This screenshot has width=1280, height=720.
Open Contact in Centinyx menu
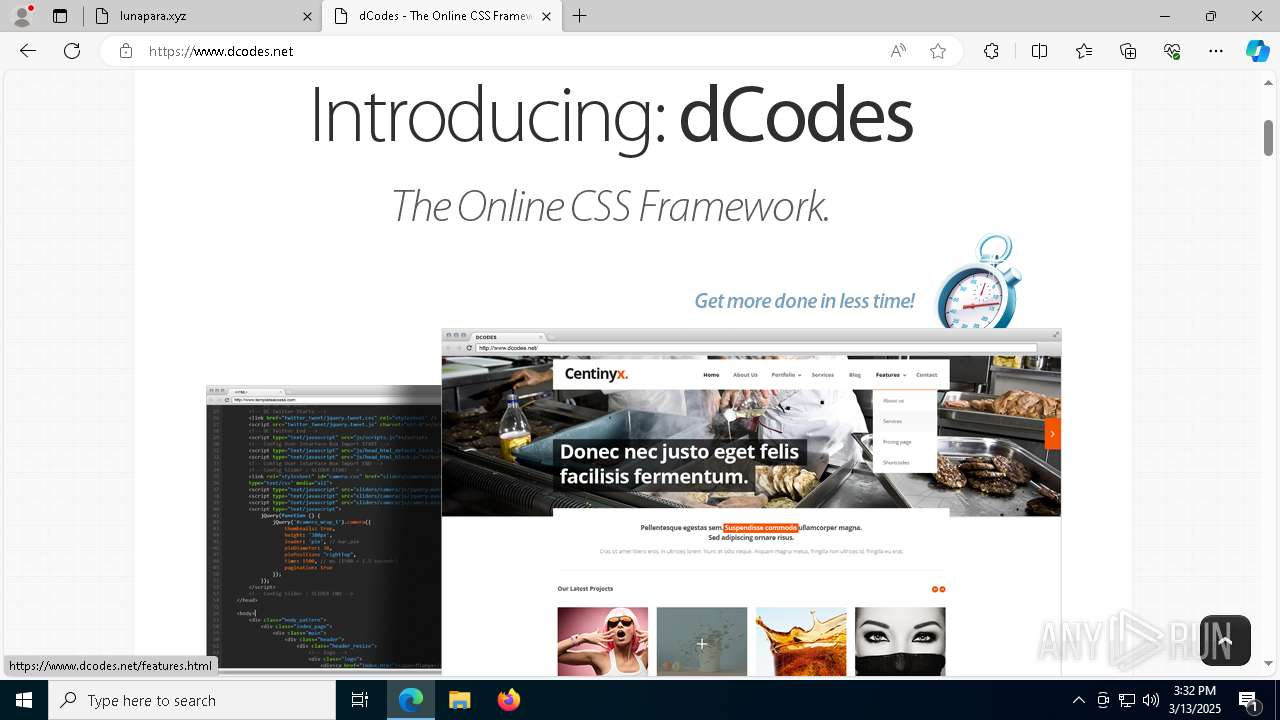coord(927,375)
